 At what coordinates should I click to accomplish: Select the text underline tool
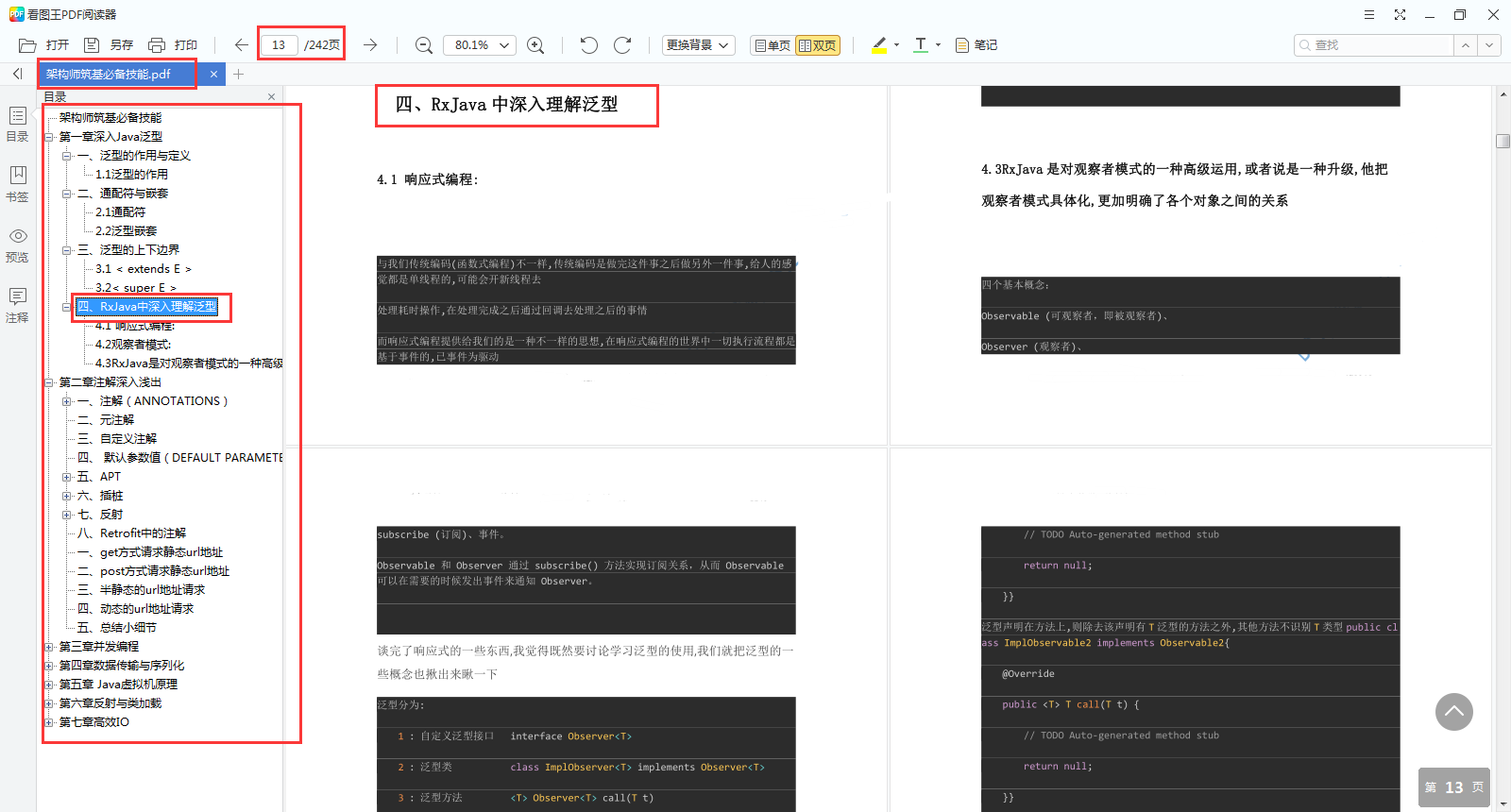click(x=921, y=45)
